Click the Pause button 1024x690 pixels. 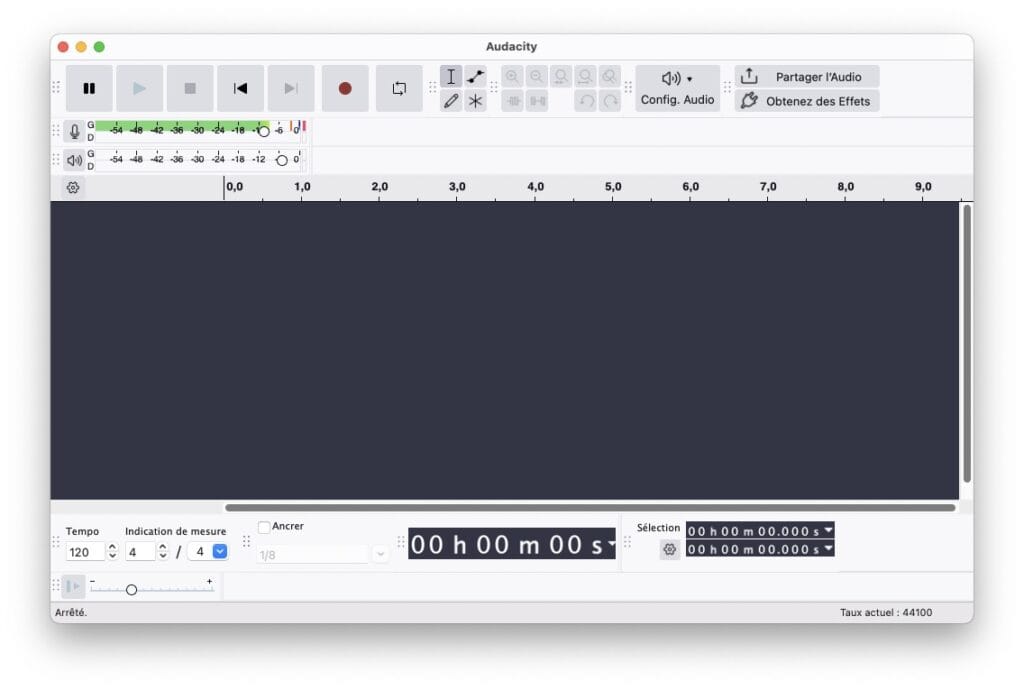[x=89, y=88]
